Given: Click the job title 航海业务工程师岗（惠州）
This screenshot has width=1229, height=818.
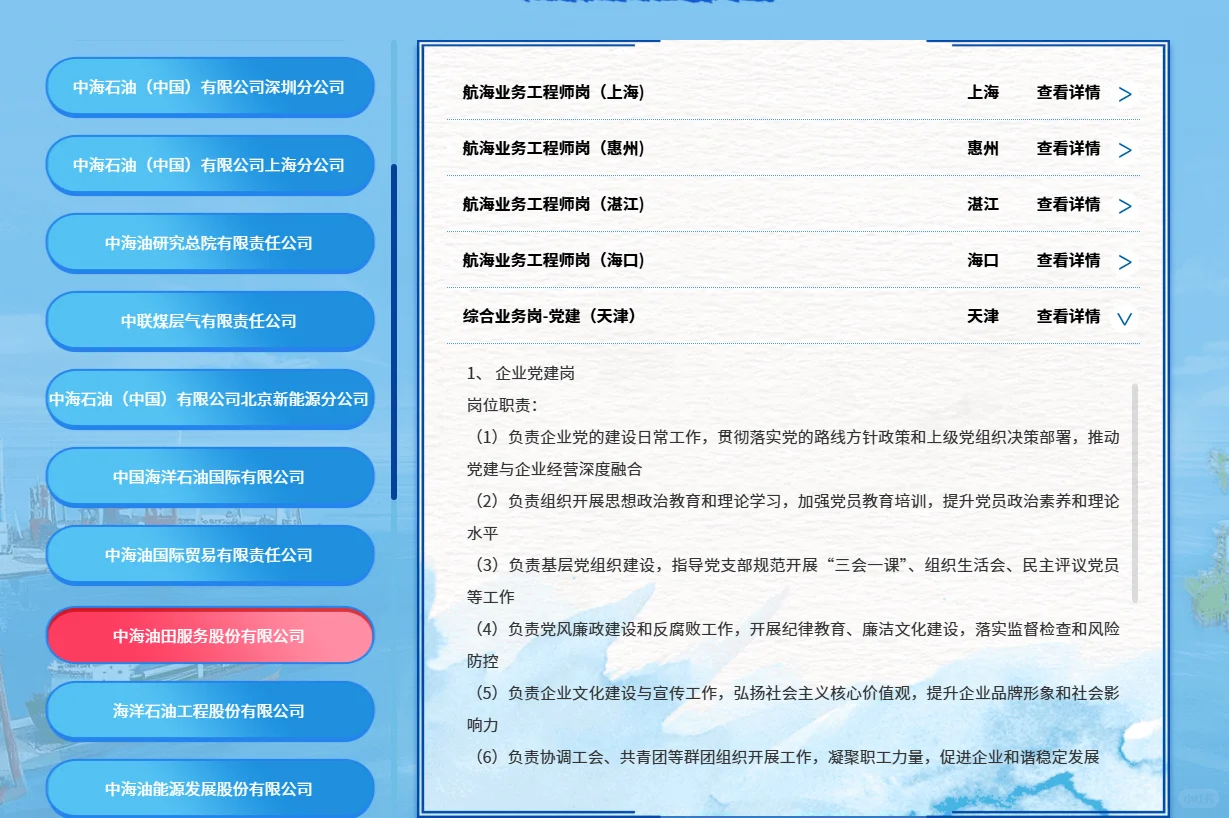Looking at the screenshot, I should click(553, 148).
